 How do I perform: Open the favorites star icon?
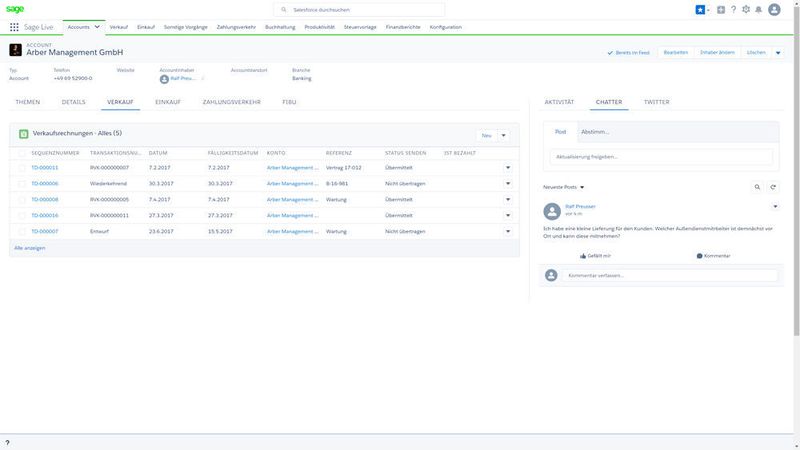pyautogui.click(x=700, y=10)
